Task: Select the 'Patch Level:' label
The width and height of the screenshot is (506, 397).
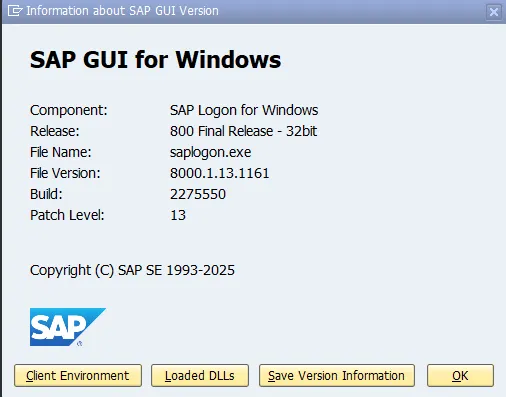Action: (67, 215)
